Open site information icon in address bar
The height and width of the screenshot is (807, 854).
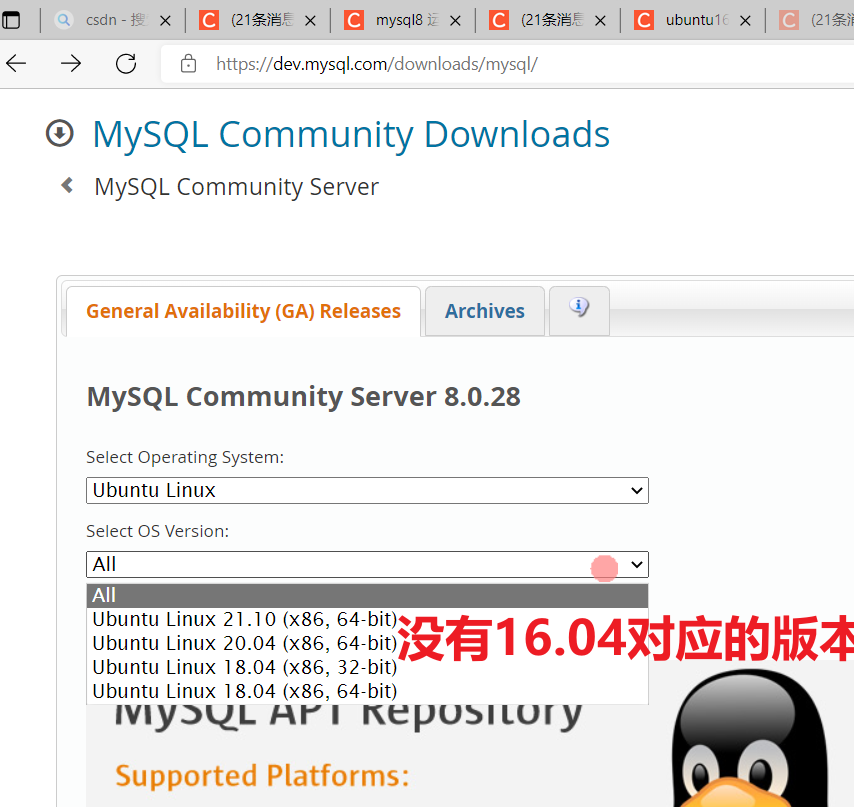click(186, 63)
